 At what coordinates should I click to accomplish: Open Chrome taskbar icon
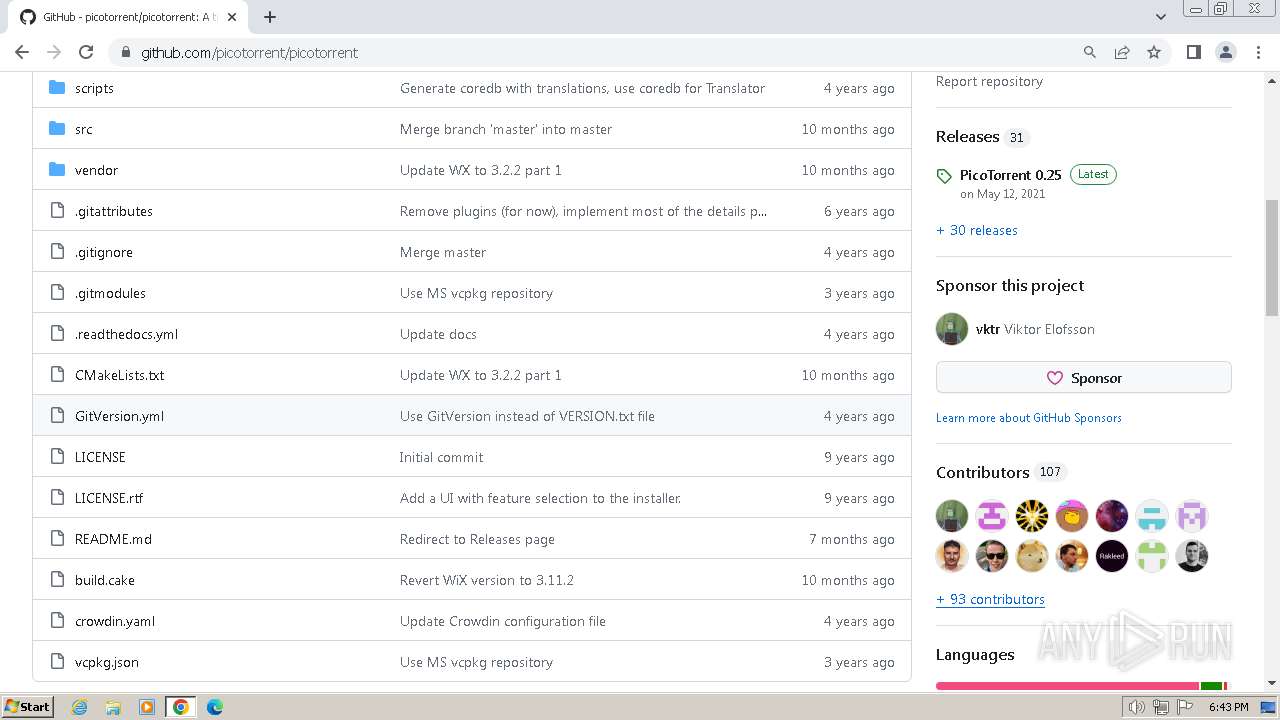pos(181,707)
